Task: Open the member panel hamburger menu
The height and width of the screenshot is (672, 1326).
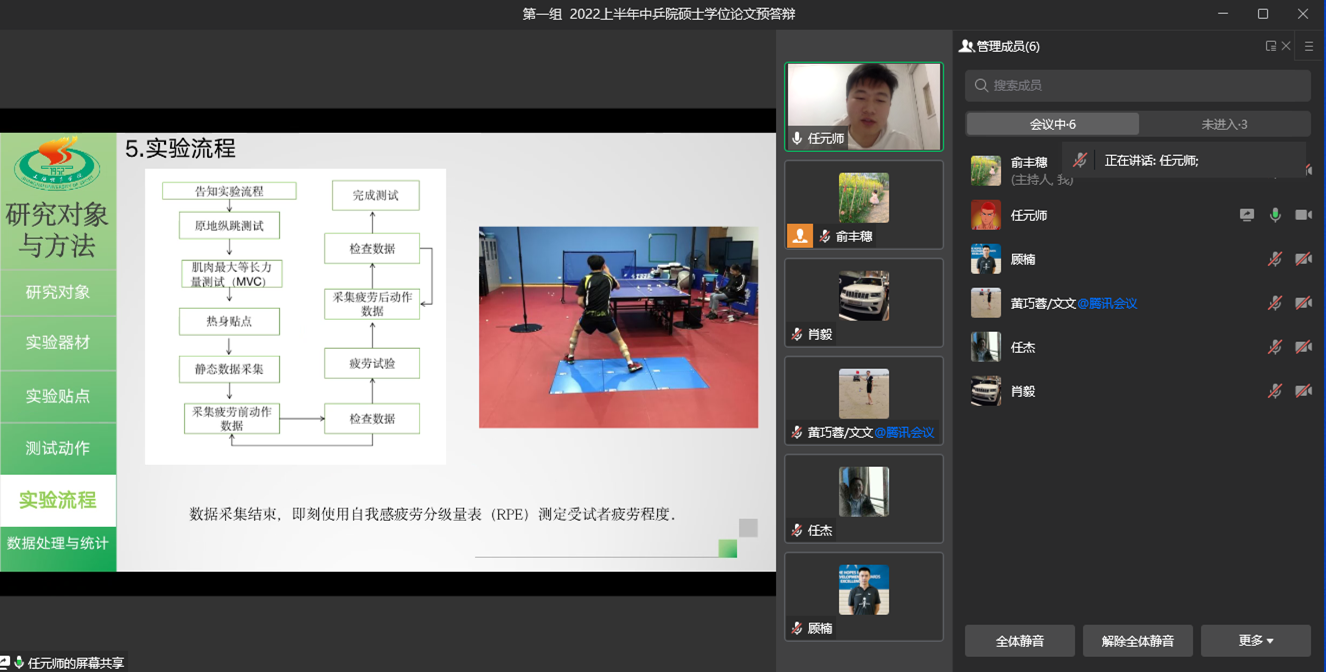Action: click(x=1309, y=46)
